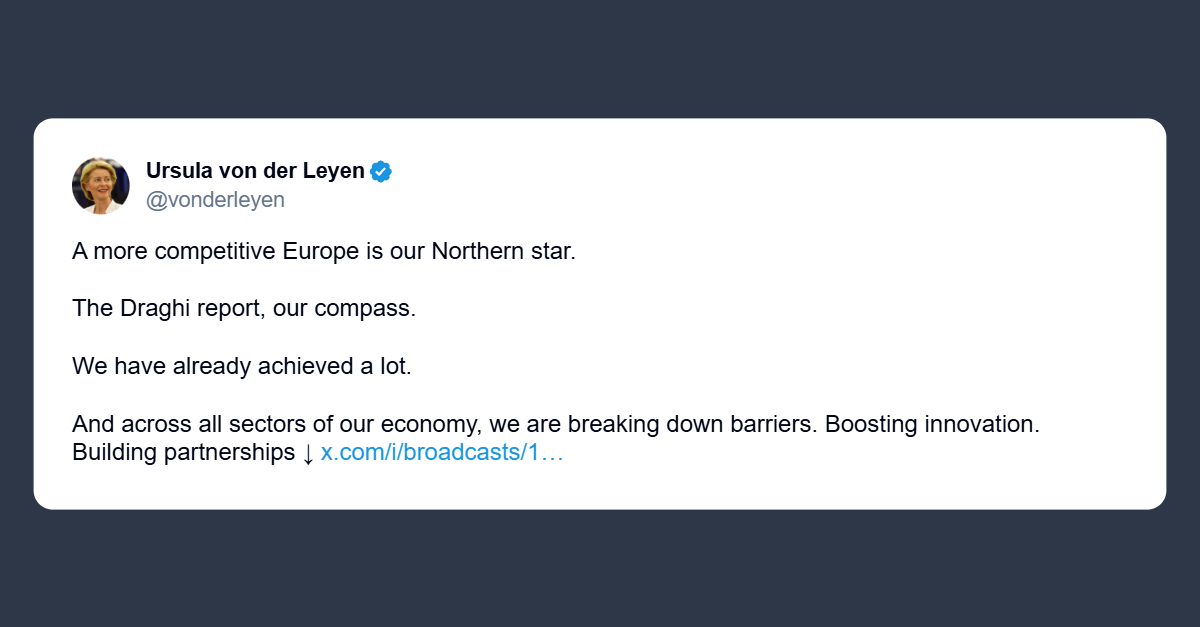1200x627 pixels.
Task: Click the @vonderleyen handle
Action: [x=215, y=200]
